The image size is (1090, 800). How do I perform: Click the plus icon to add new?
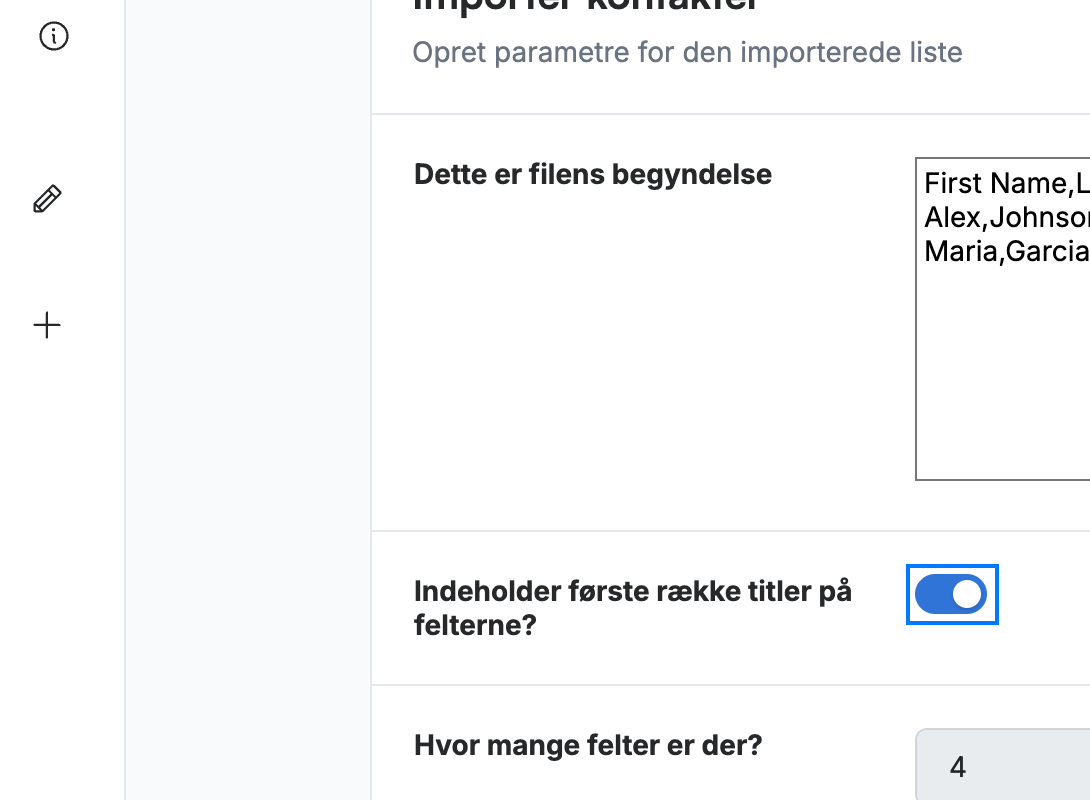[47, 325]
